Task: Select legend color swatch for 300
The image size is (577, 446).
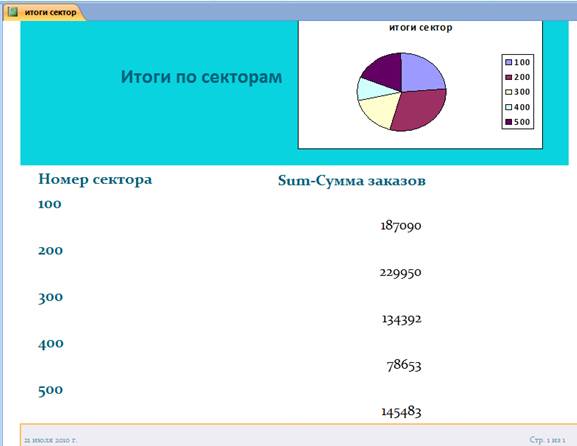Action: pyautogui.click(x=509, y=92)
